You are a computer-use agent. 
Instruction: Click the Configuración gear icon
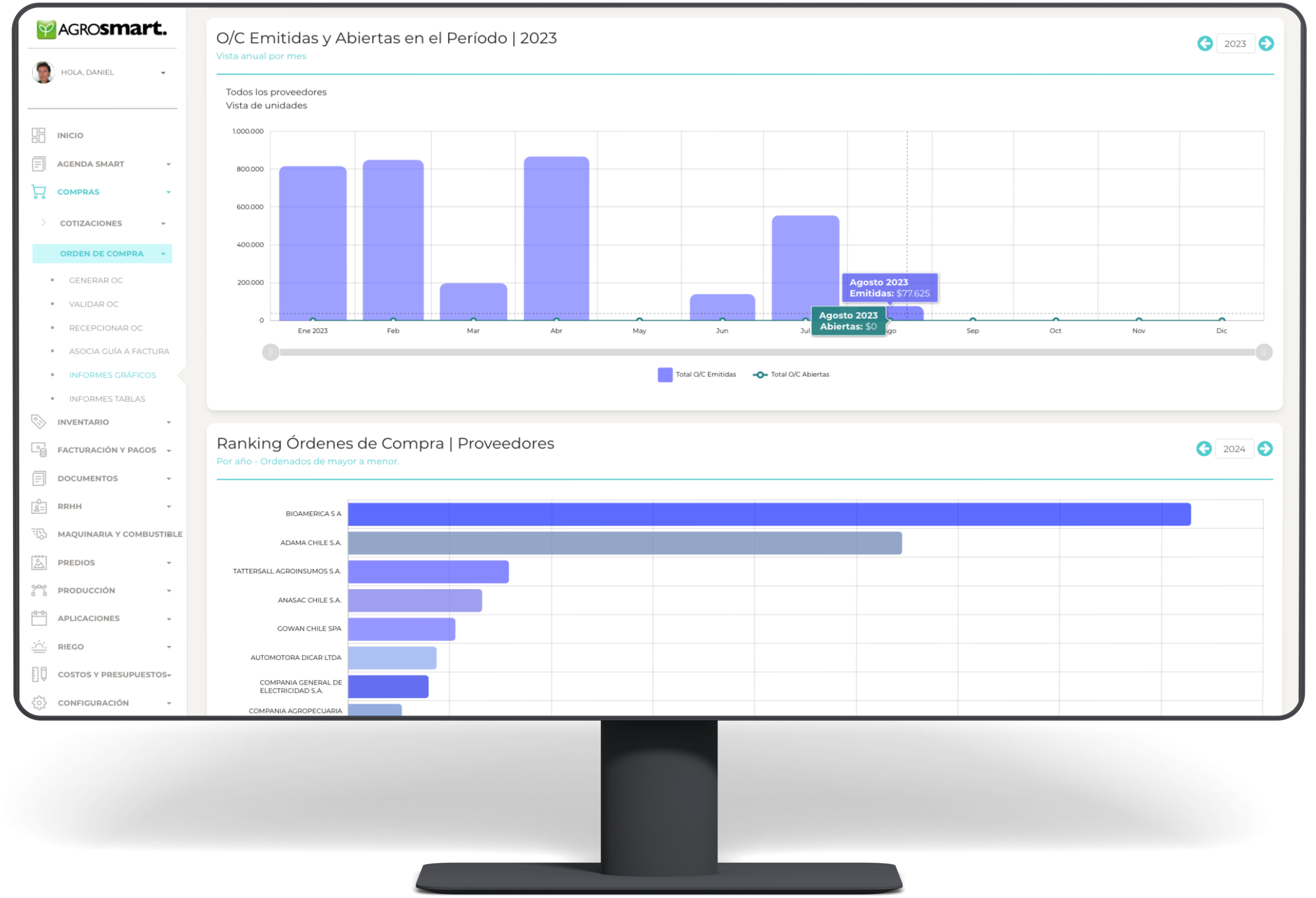pos(39,703)
